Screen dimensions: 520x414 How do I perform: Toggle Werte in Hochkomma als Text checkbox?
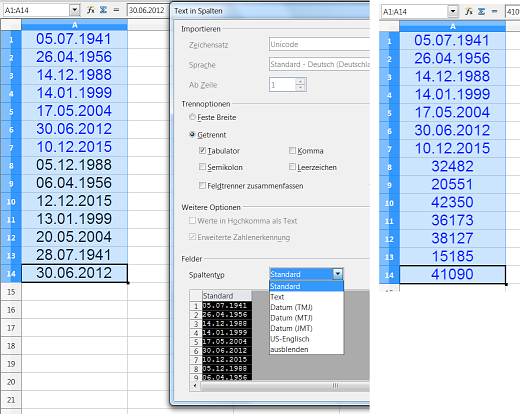tap(192, 220)
